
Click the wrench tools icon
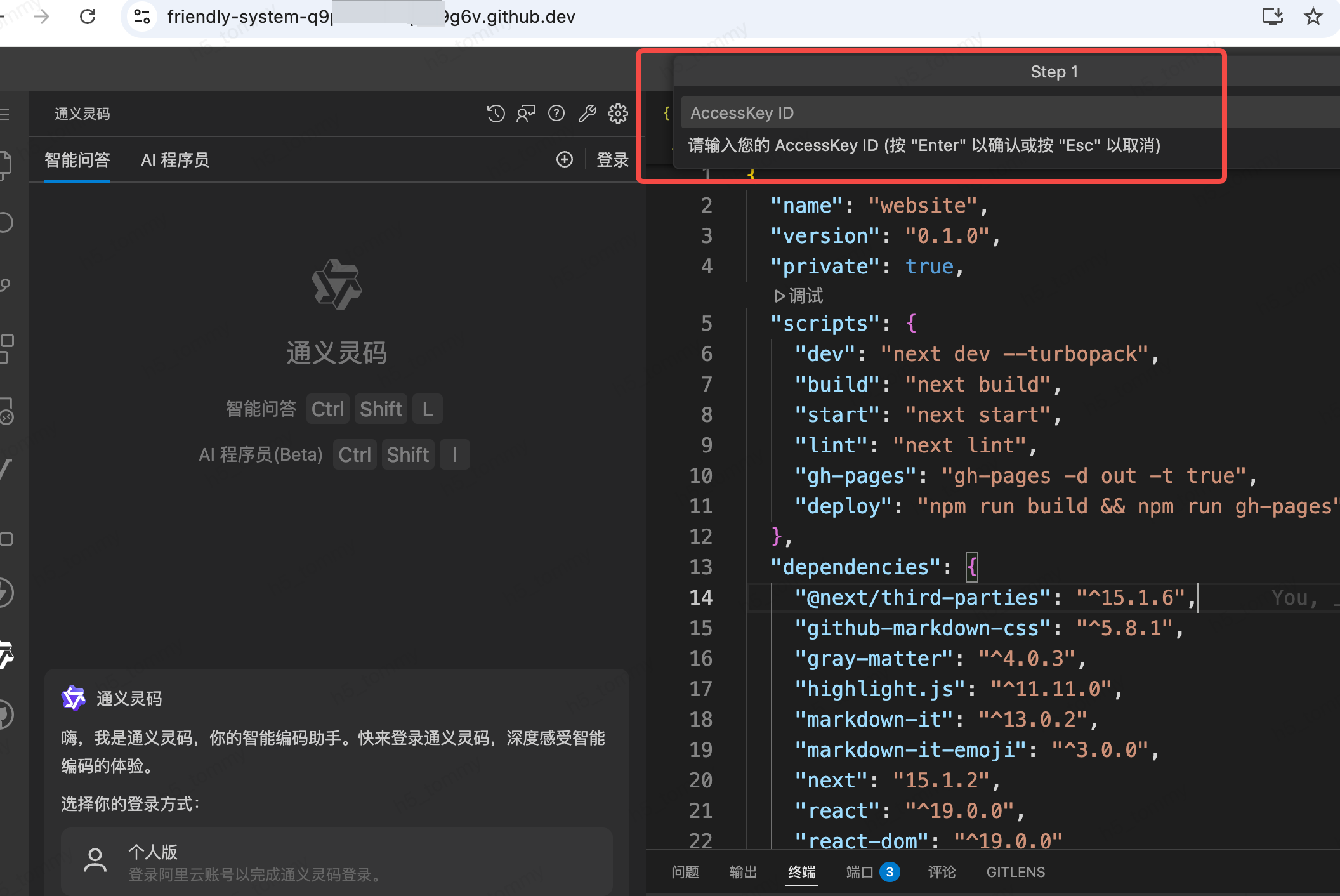pyautogui.click(x=587, y=114)
